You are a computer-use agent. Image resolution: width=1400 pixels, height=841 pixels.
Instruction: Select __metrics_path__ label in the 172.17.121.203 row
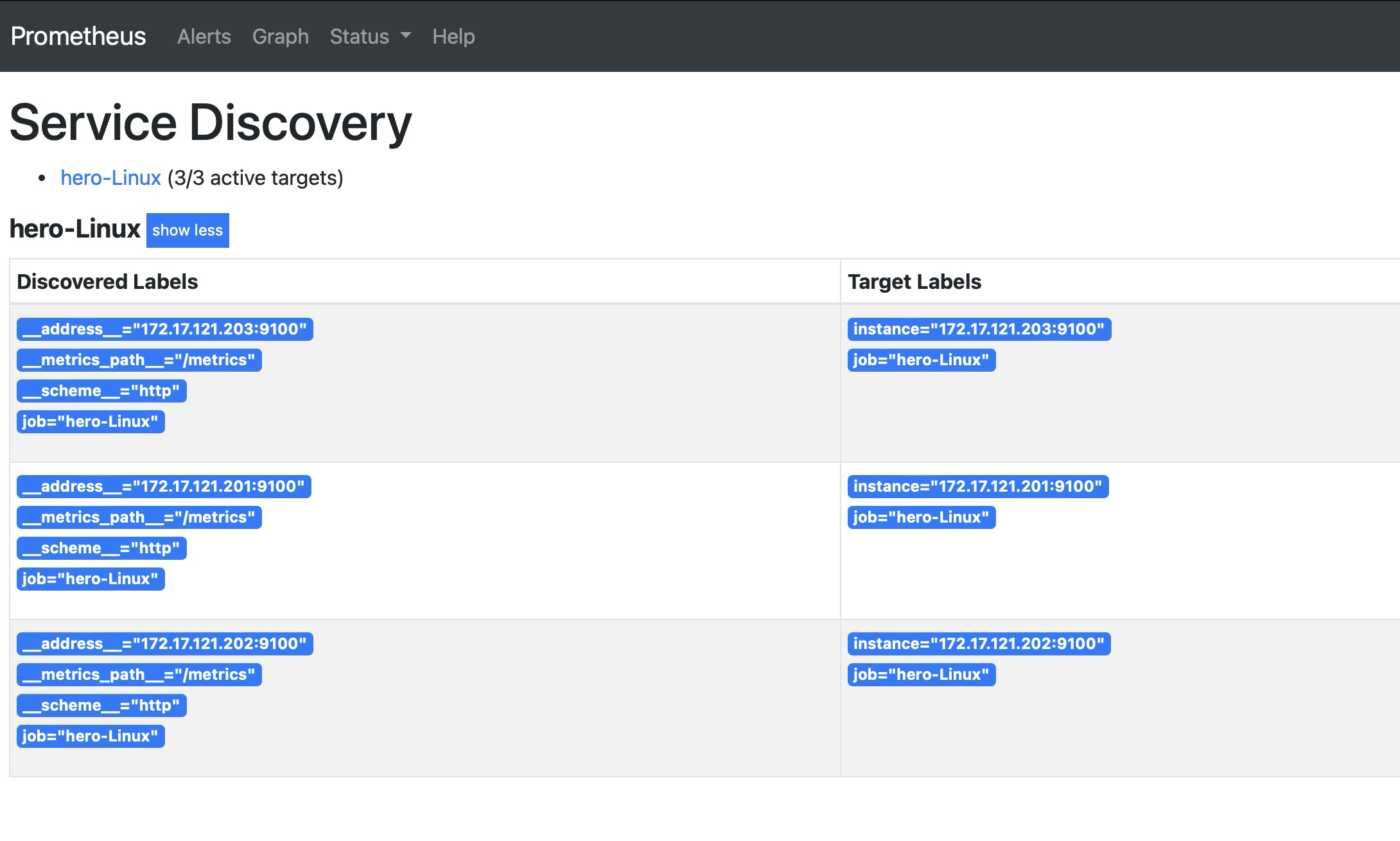139,360
